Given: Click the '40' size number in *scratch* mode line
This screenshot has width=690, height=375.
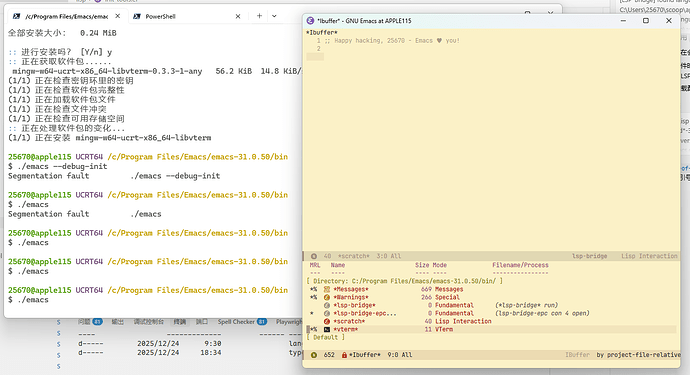Looking at the screenshot, I should tap(327, 256).
